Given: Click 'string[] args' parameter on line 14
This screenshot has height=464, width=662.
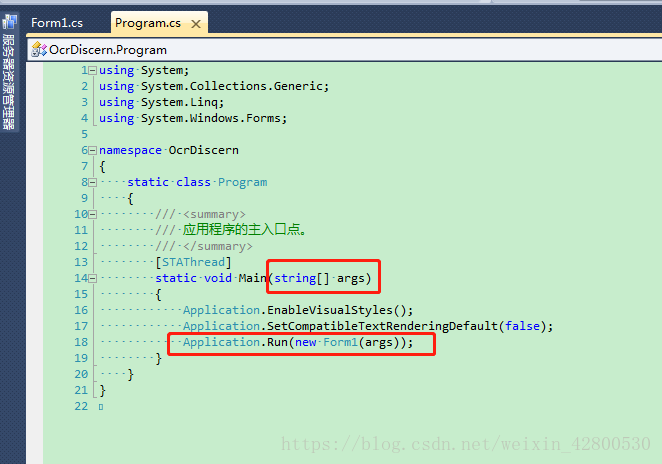Looking at the screenshot, I should tap(319, 278).
